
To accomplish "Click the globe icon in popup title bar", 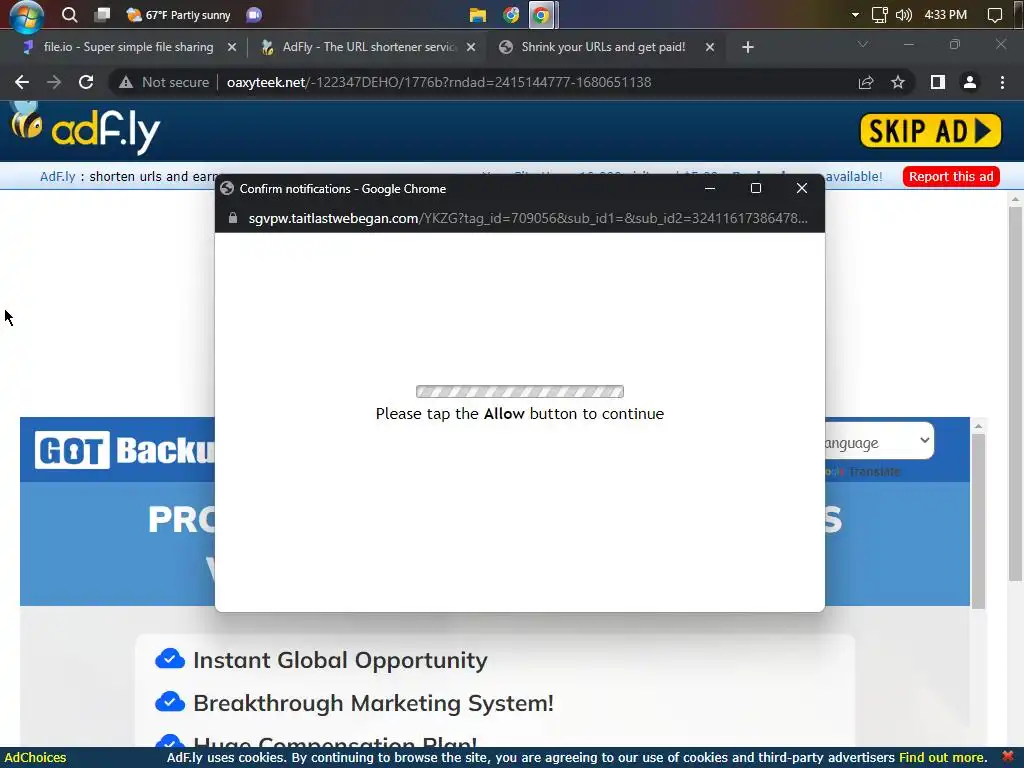I will [x=227, y=188].
